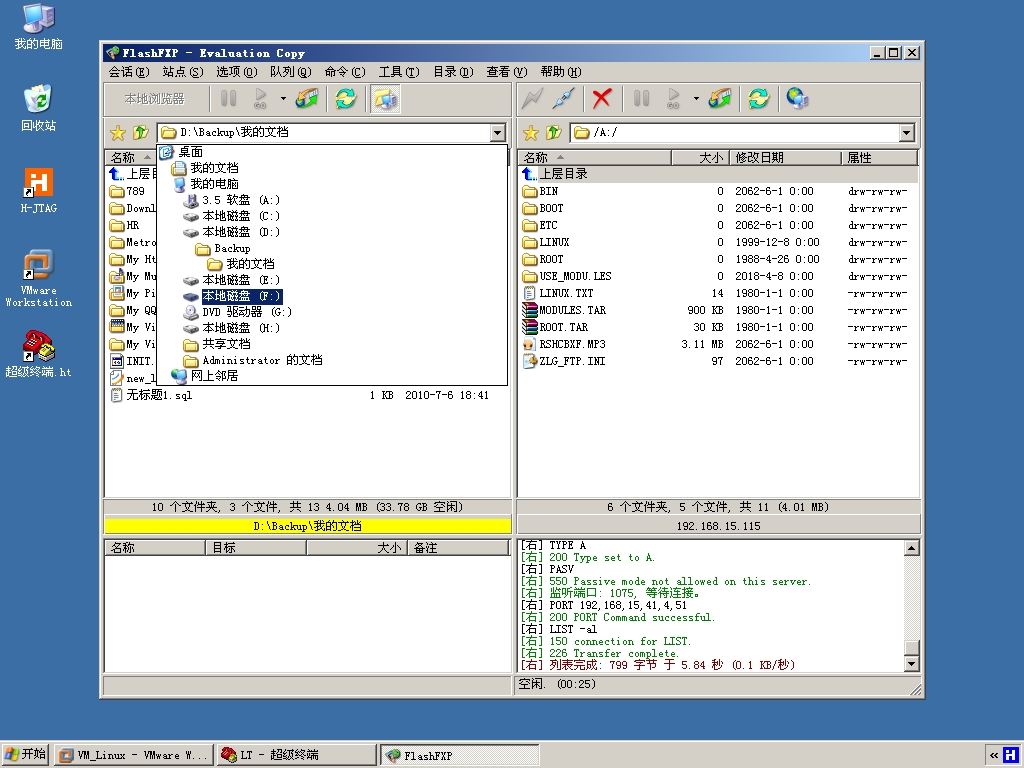Click the globe remote browser icon

[x=797, y=99]
